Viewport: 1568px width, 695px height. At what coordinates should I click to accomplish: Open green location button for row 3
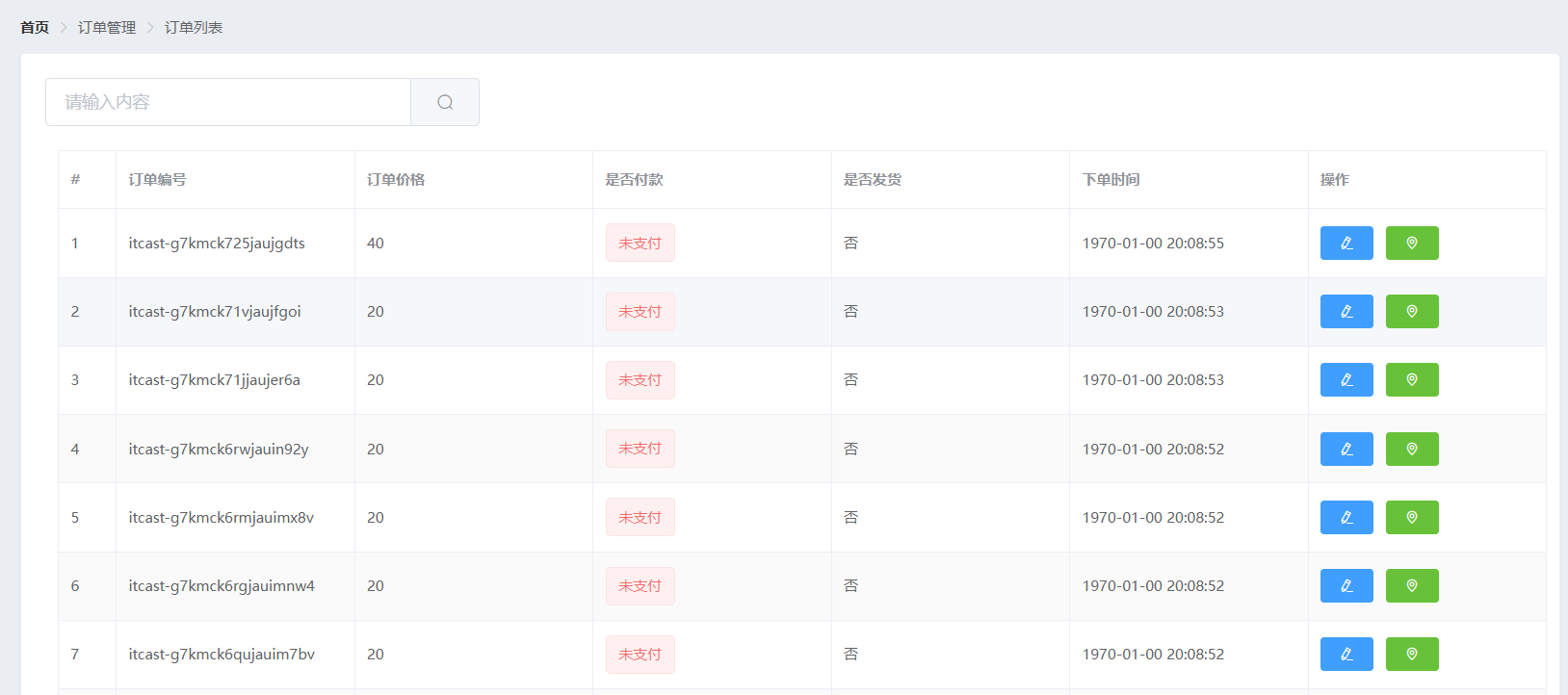point(1411,380)
